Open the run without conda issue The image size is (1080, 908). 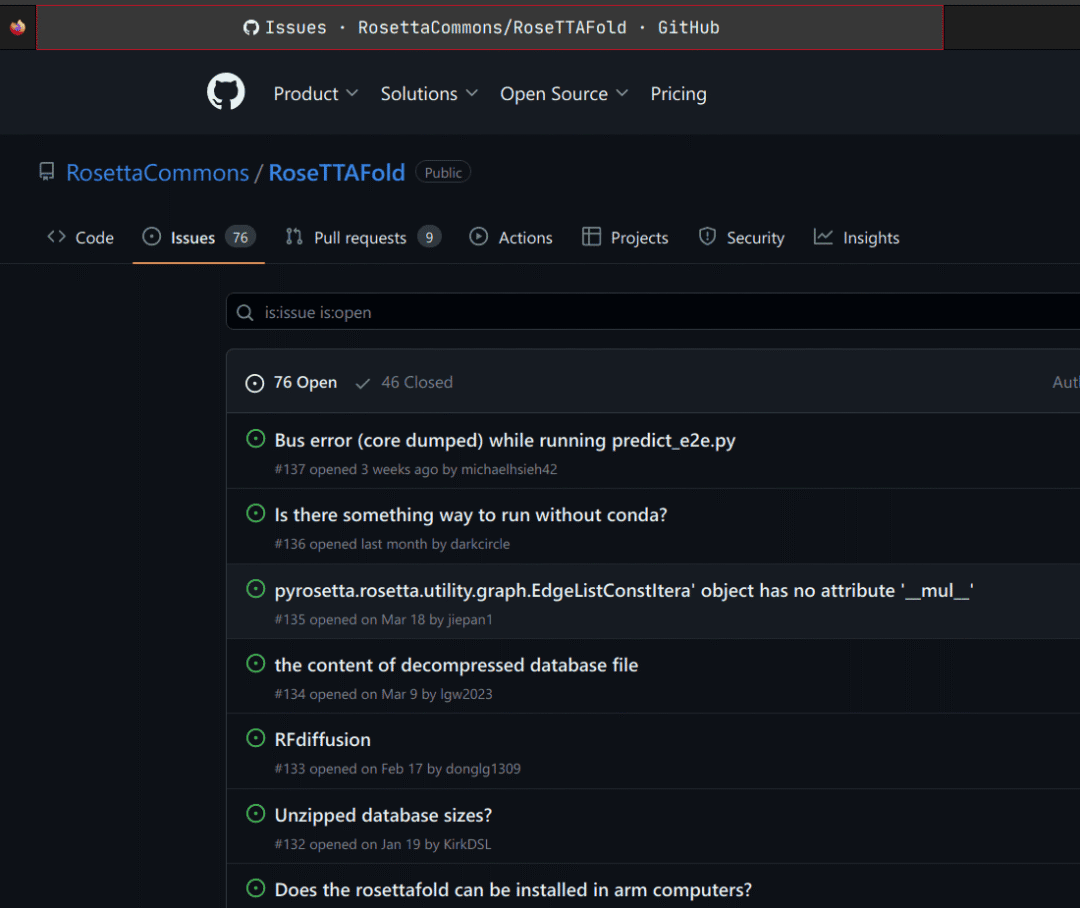[x=471, y=515]
